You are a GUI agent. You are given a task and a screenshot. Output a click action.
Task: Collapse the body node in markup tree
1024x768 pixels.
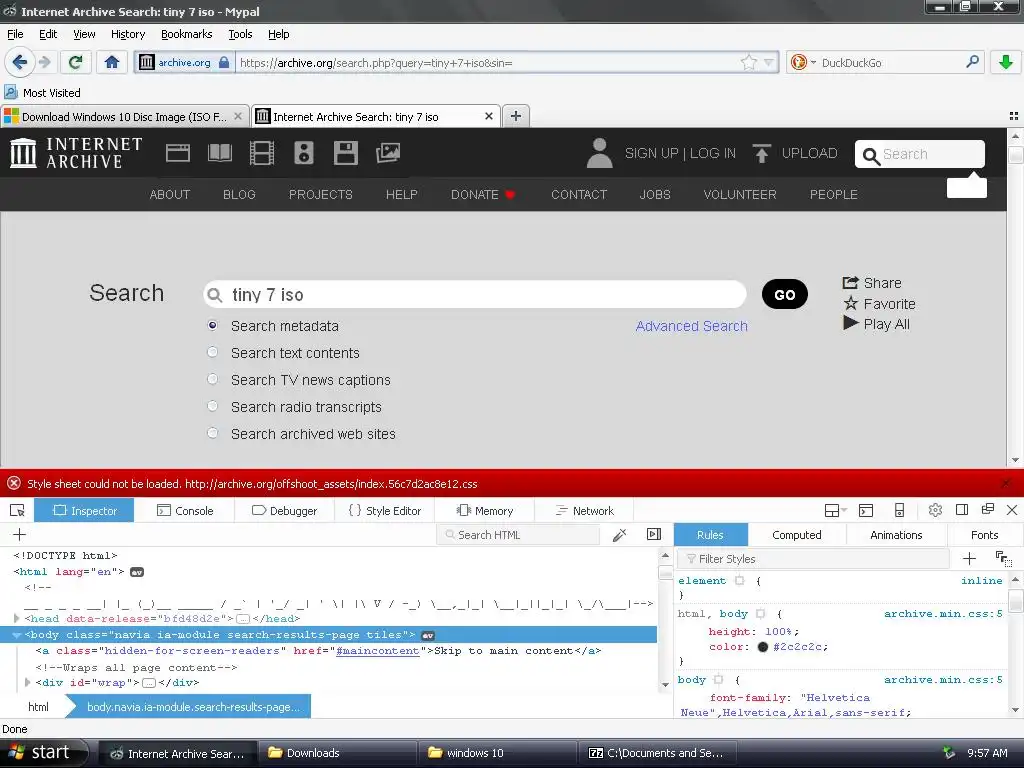click(x=16, y=634)
